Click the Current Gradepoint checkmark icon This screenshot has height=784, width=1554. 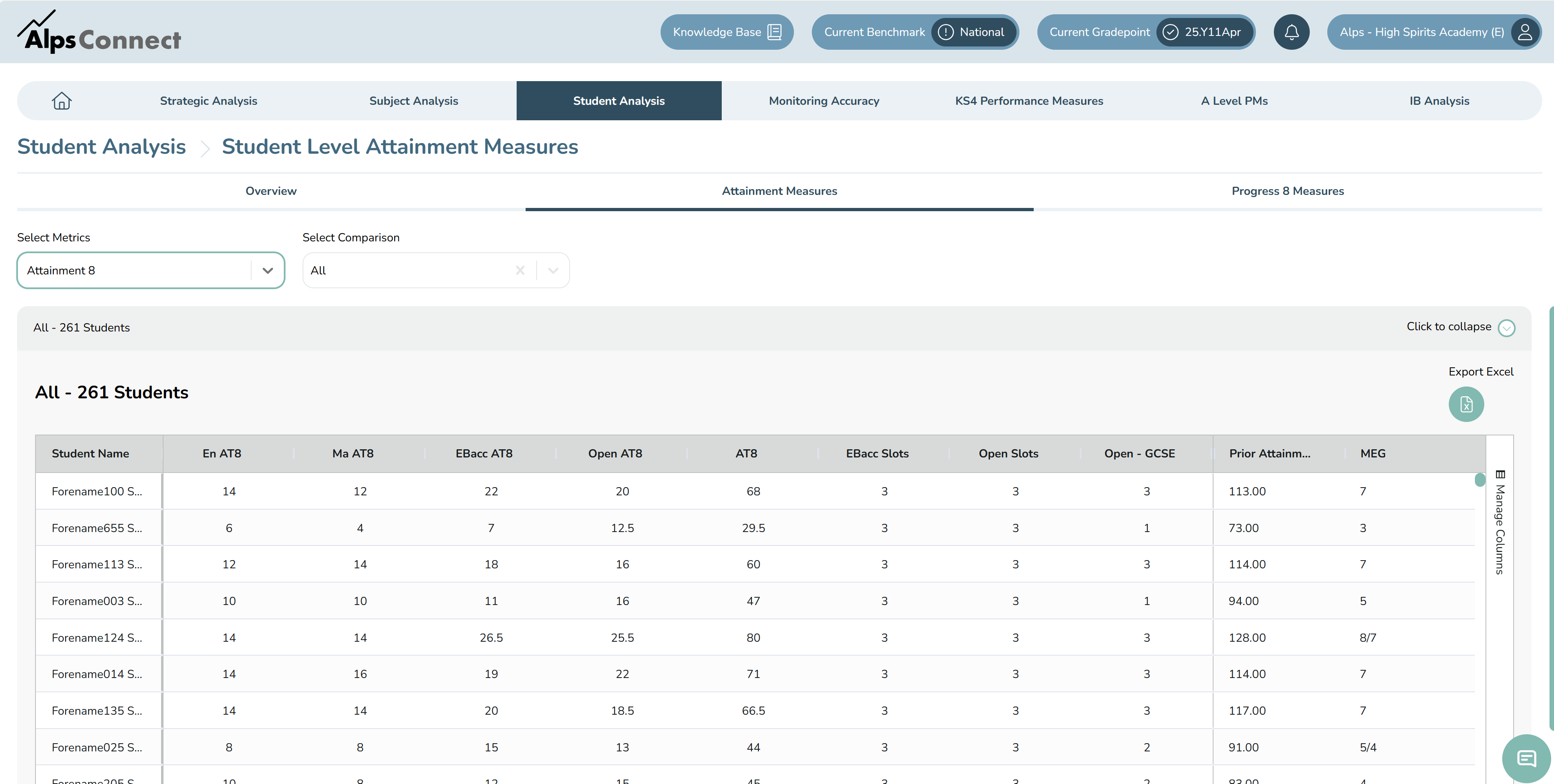click(x=1170, y=32)
